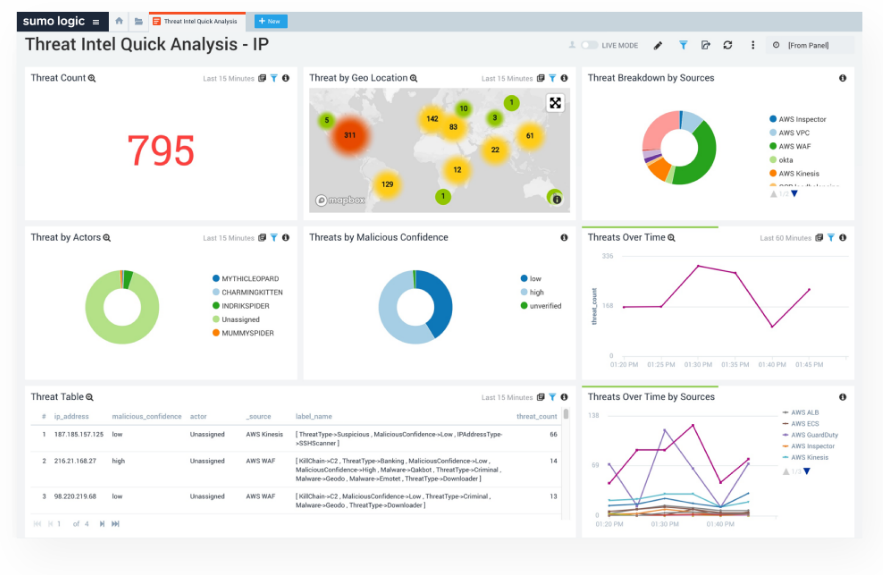The height and width of the screenshot is (575, 883).
Task: Click magnifier icon next to Threat by Actors
Action: coord(107,238)
